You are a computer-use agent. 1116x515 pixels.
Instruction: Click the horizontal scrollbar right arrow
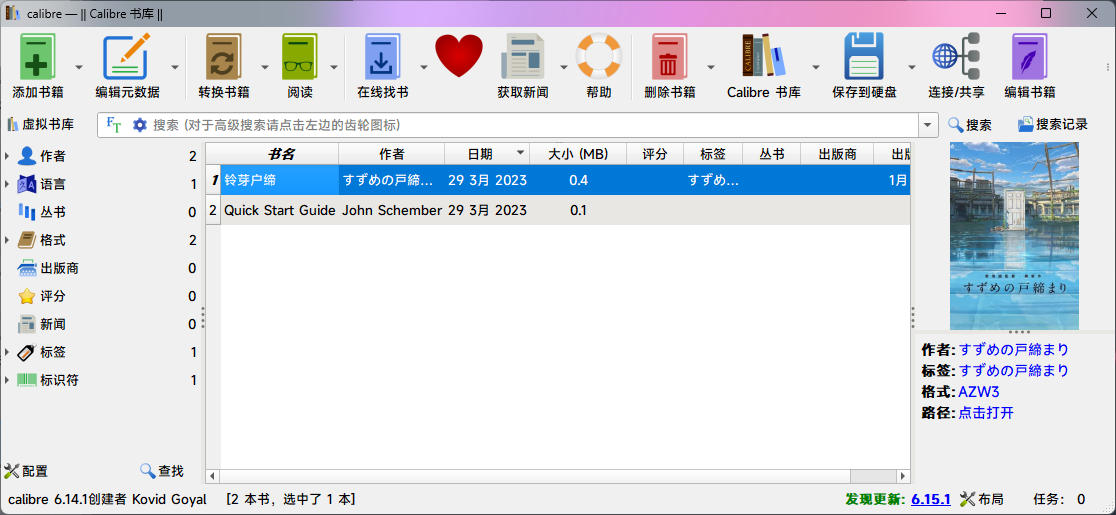(903, 476)
